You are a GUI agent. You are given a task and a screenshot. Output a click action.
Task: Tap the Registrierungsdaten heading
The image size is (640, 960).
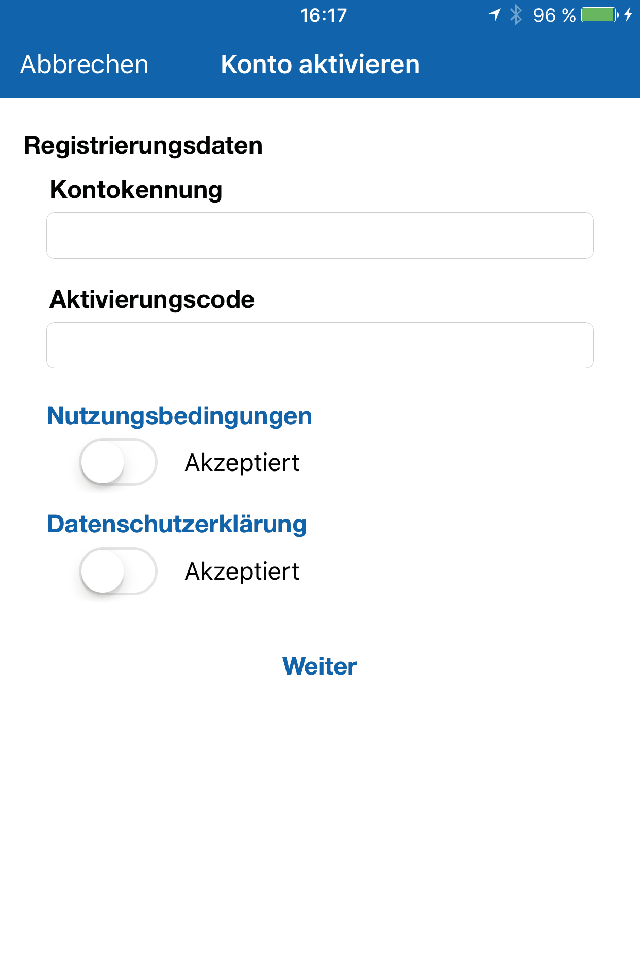[143, 146]
